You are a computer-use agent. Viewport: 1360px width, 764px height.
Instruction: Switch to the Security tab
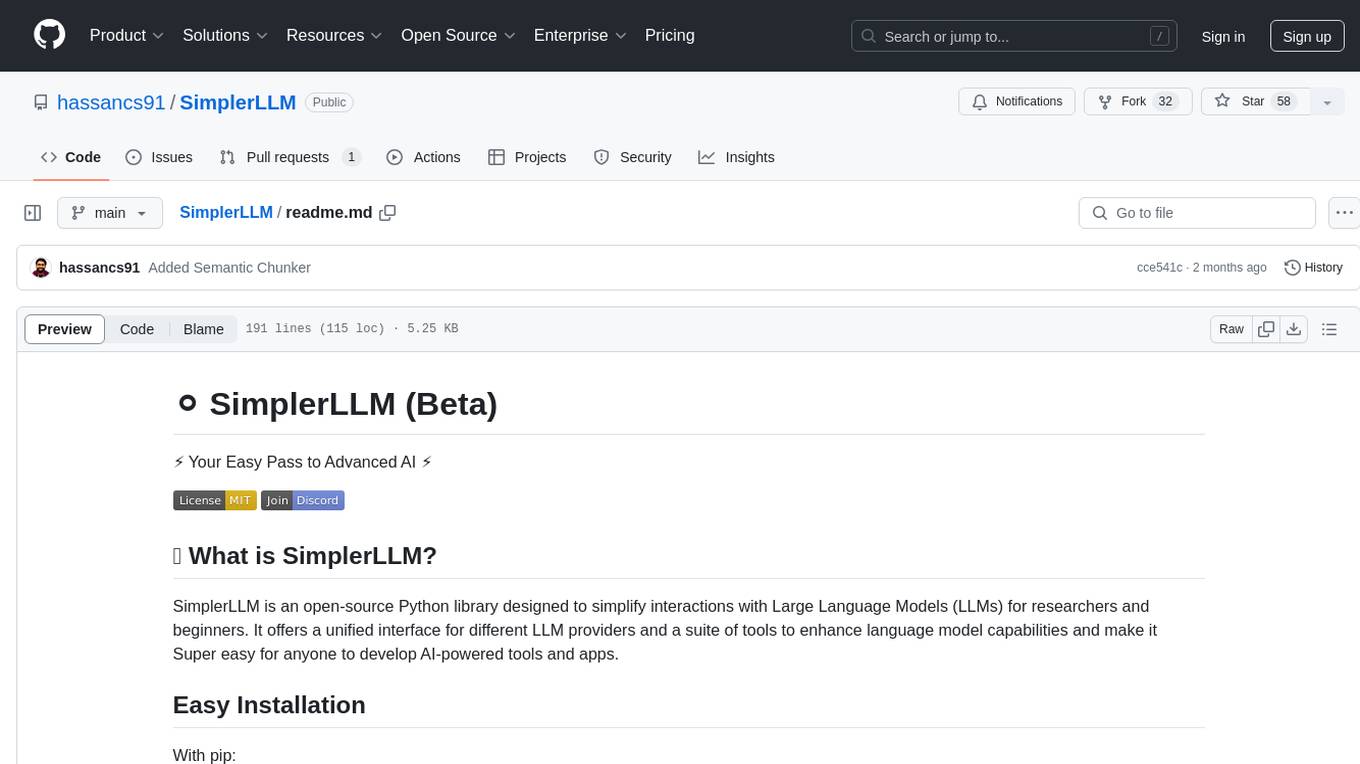[632, 157]
